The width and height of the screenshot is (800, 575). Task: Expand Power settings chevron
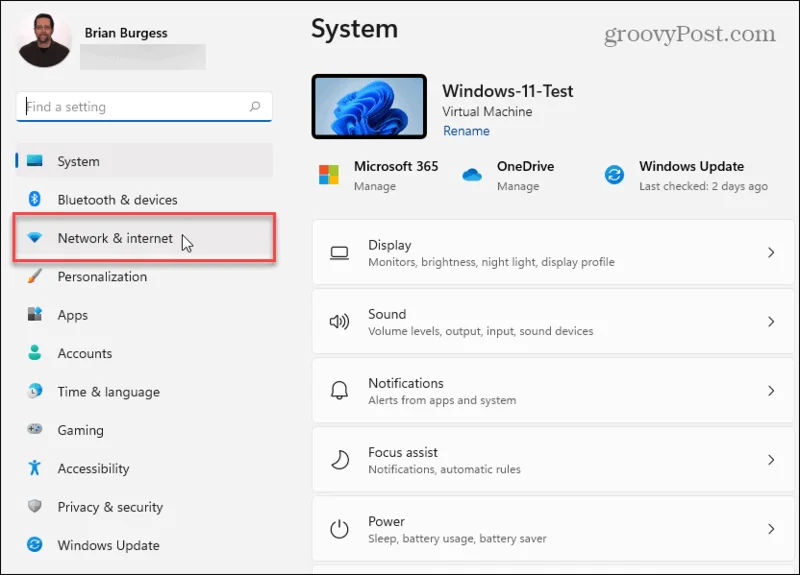[x=771, y=529]
